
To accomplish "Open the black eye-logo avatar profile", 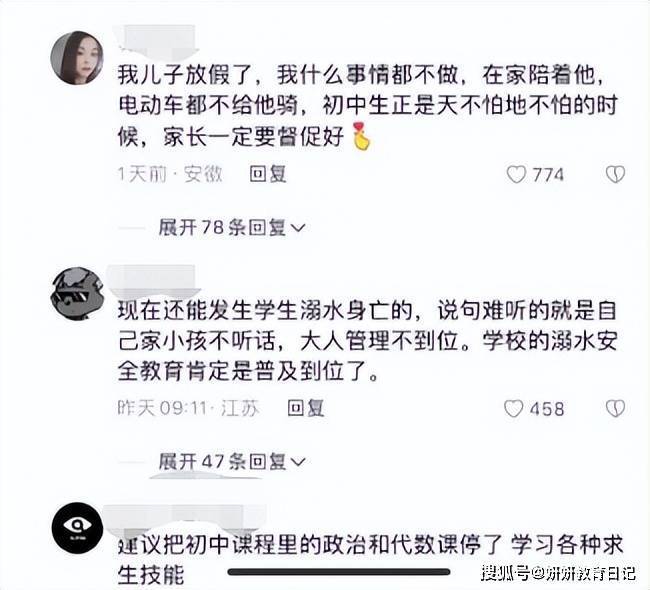I will (77, 527).
